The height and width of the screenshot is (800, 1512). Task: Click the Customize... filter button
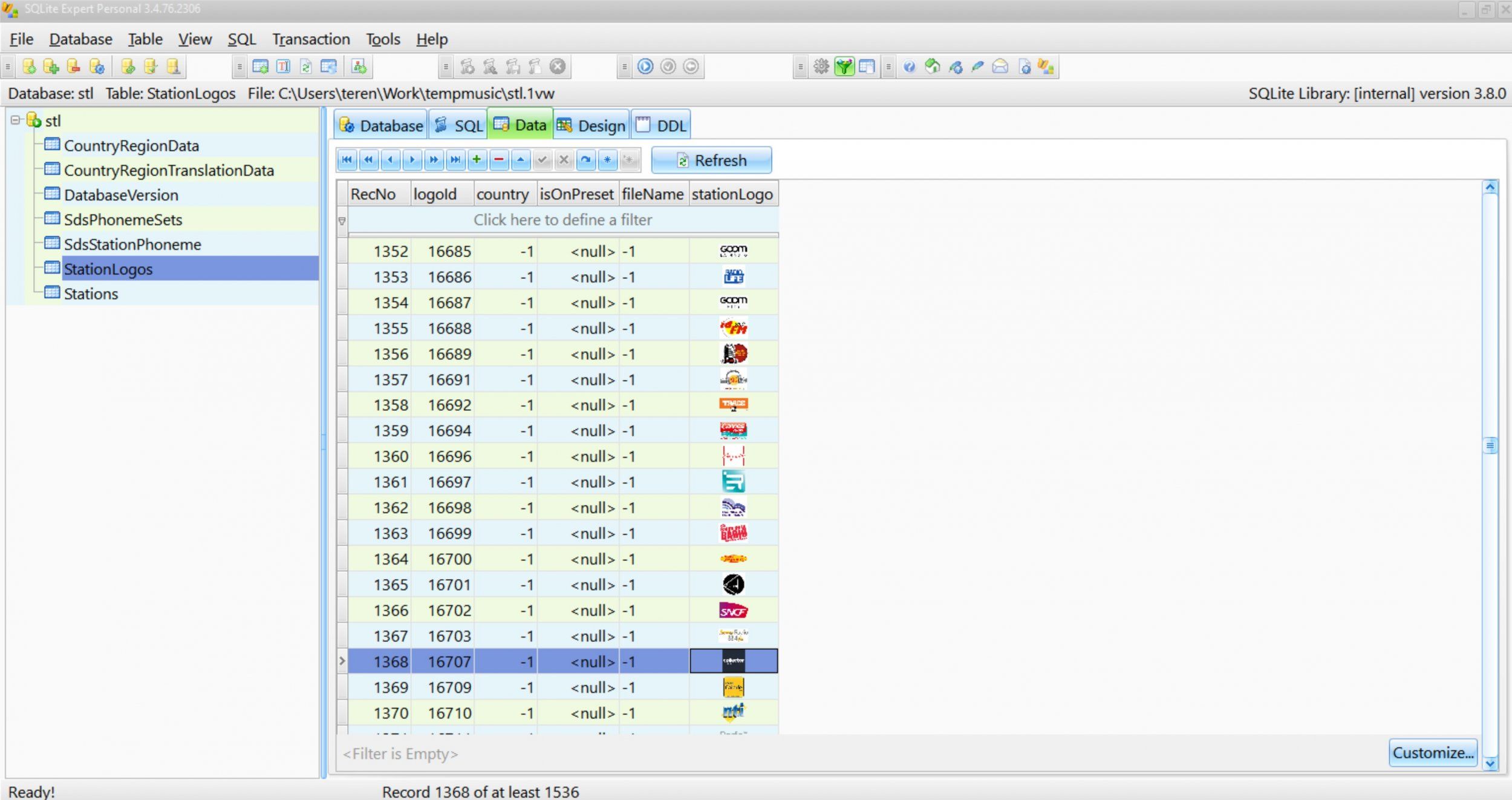(x=1432, y=753)
